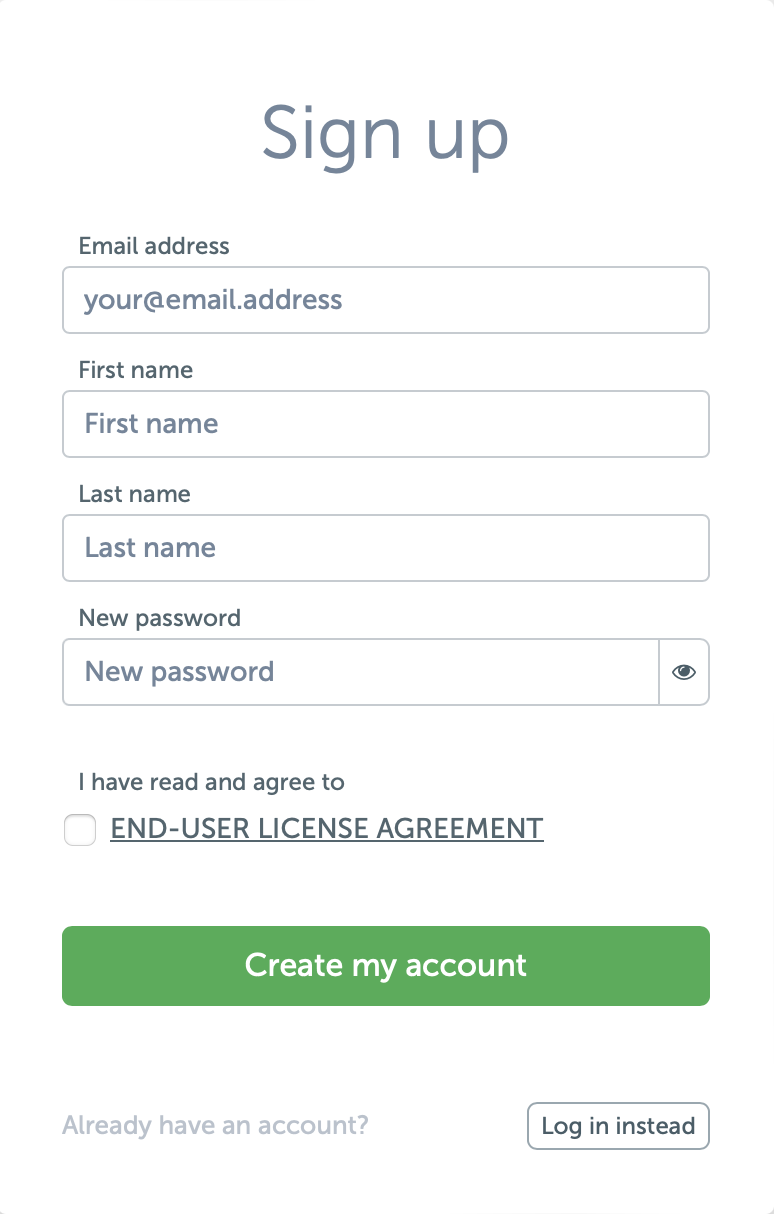Check the license agreement checkbox
The height and width of the screenshot is (1214, 774).
point(80,830)
